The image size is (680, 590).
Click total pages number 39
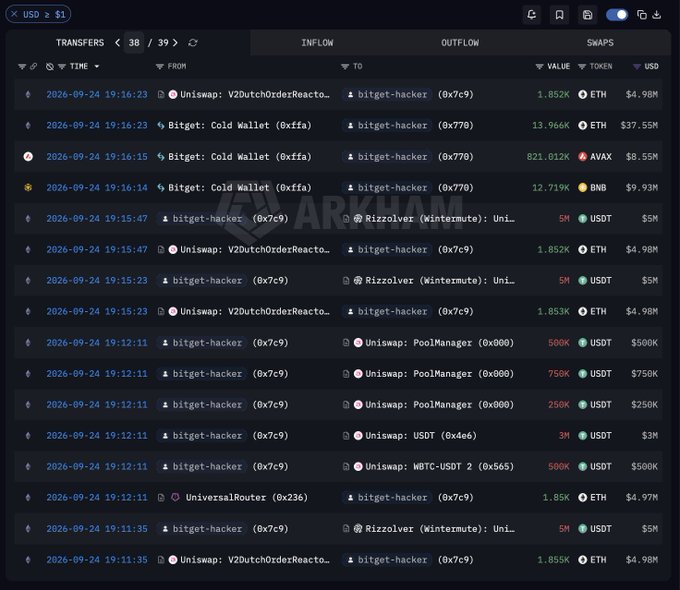coord(163,43)
